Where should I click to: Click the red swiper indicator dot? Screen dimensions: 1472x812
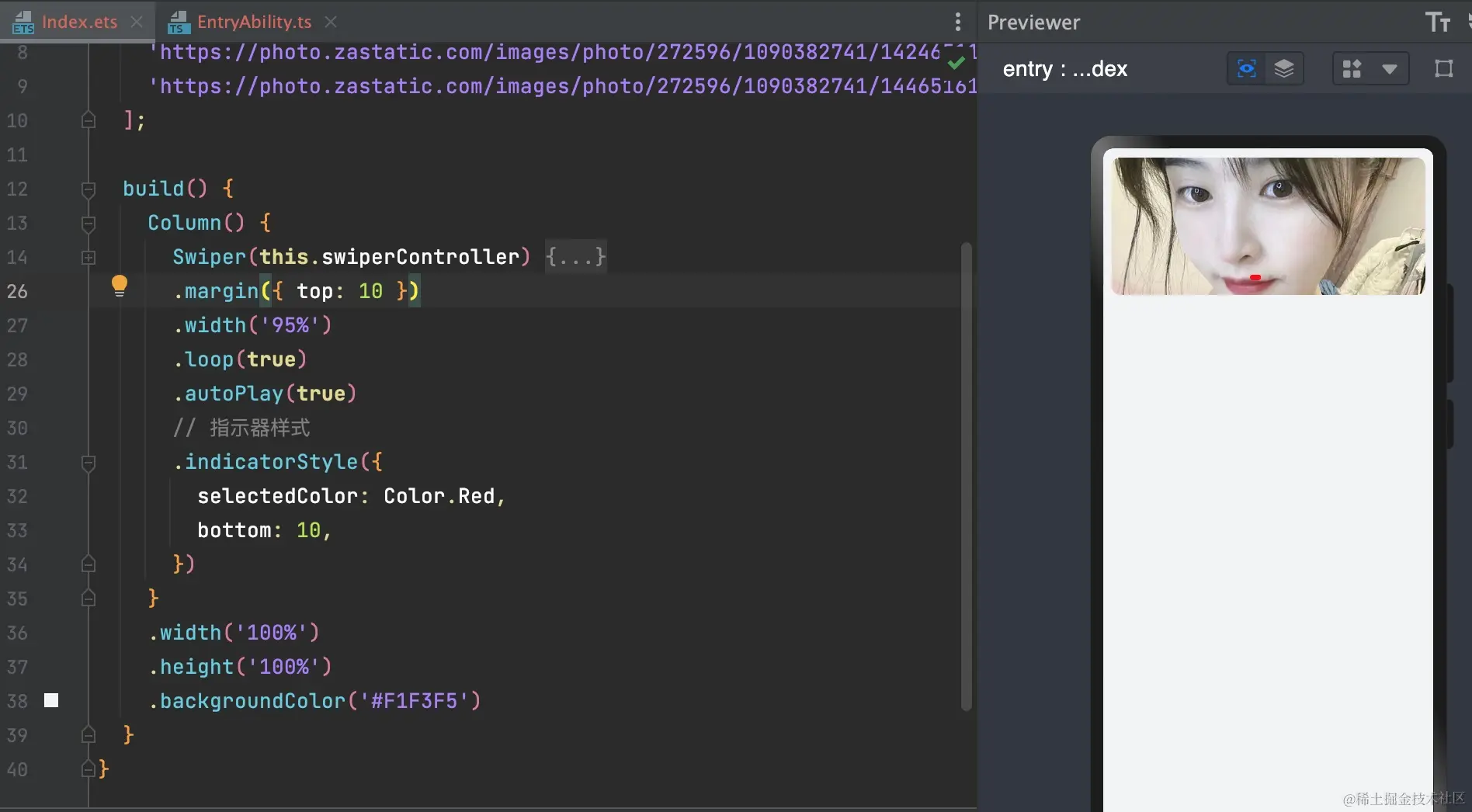1255,277
